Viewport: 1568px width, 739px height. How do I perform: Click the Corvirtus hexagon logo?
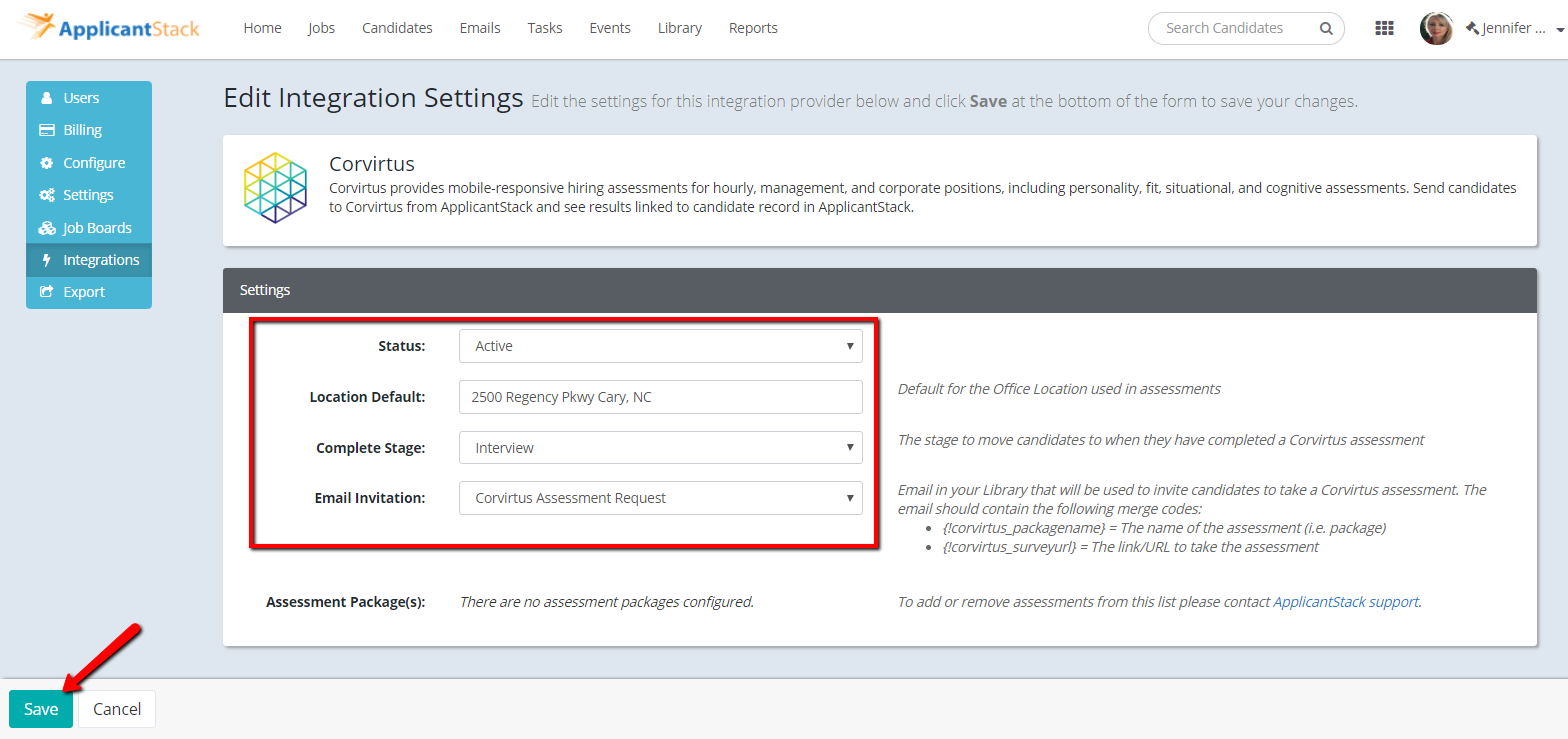click(x=275, y=187)
